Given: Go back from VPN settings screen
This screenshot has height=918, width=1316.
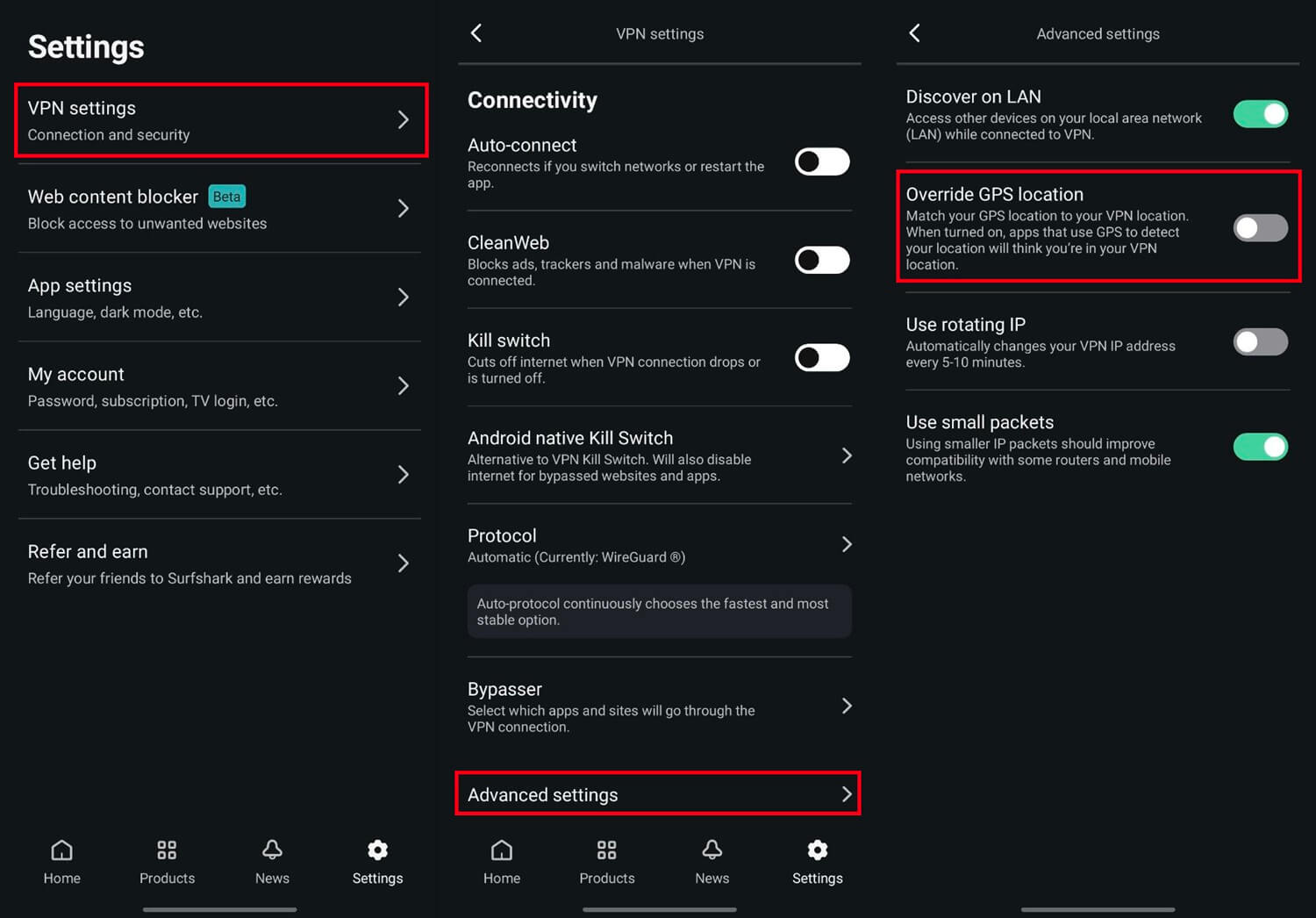Looking at the screenshot, I should click(476, 33).
